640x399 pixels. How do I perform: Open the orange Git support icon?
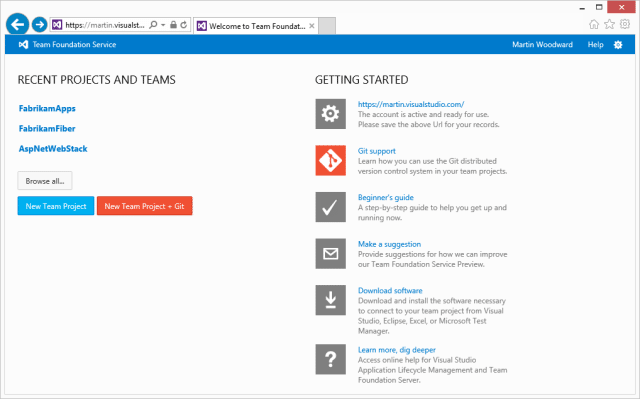tap(330, 160)
